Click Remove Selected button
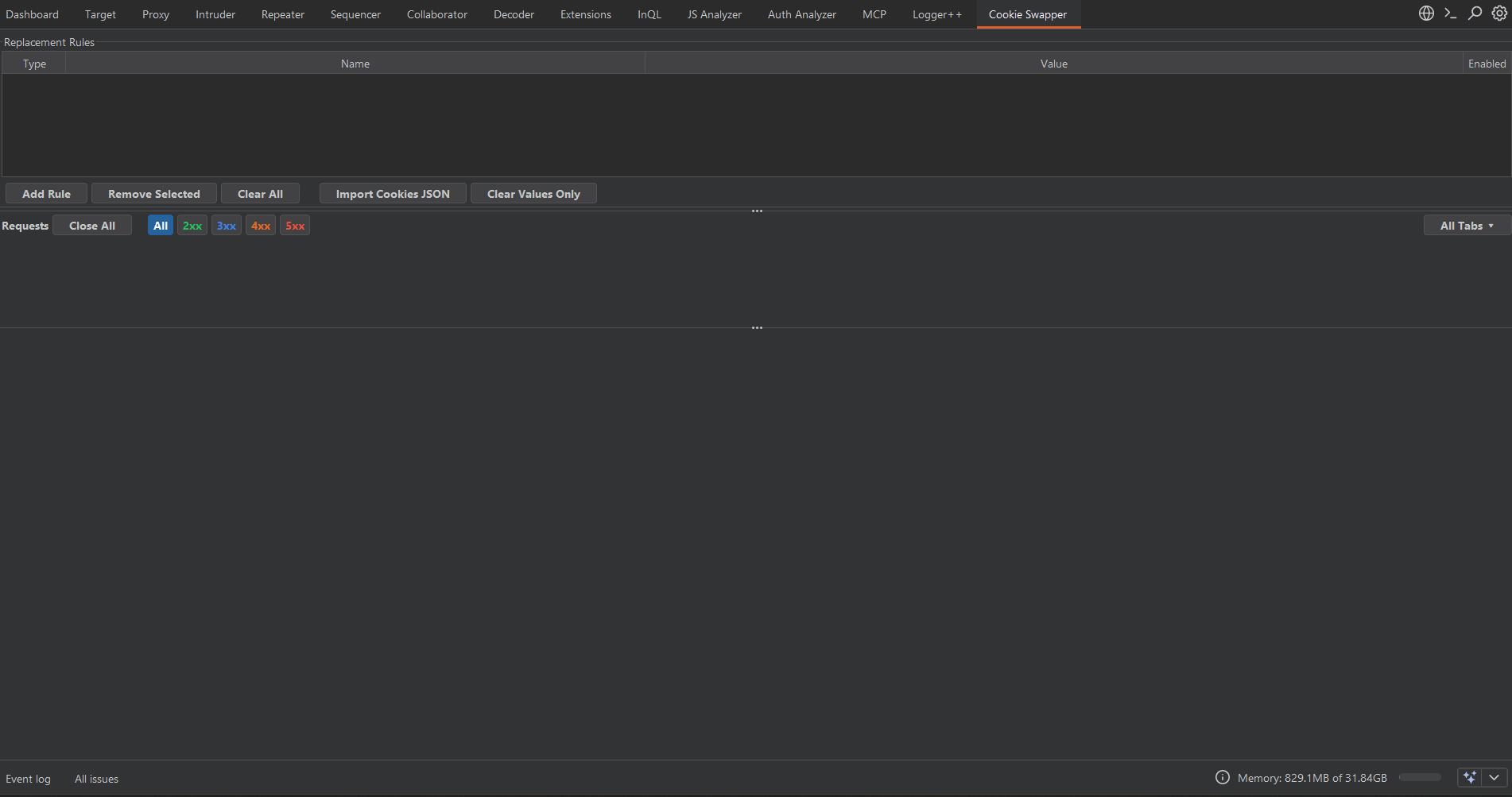 [154, 194]
